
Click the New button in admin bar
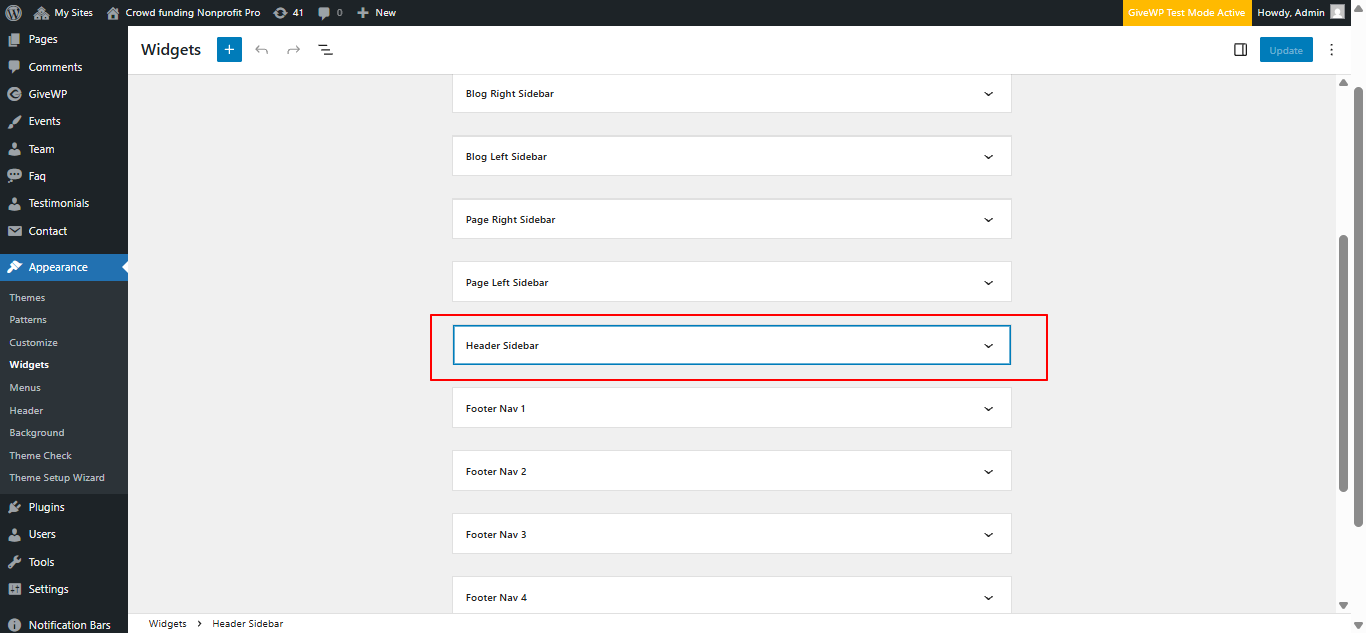pyautogui.click(x=377, y=13)
